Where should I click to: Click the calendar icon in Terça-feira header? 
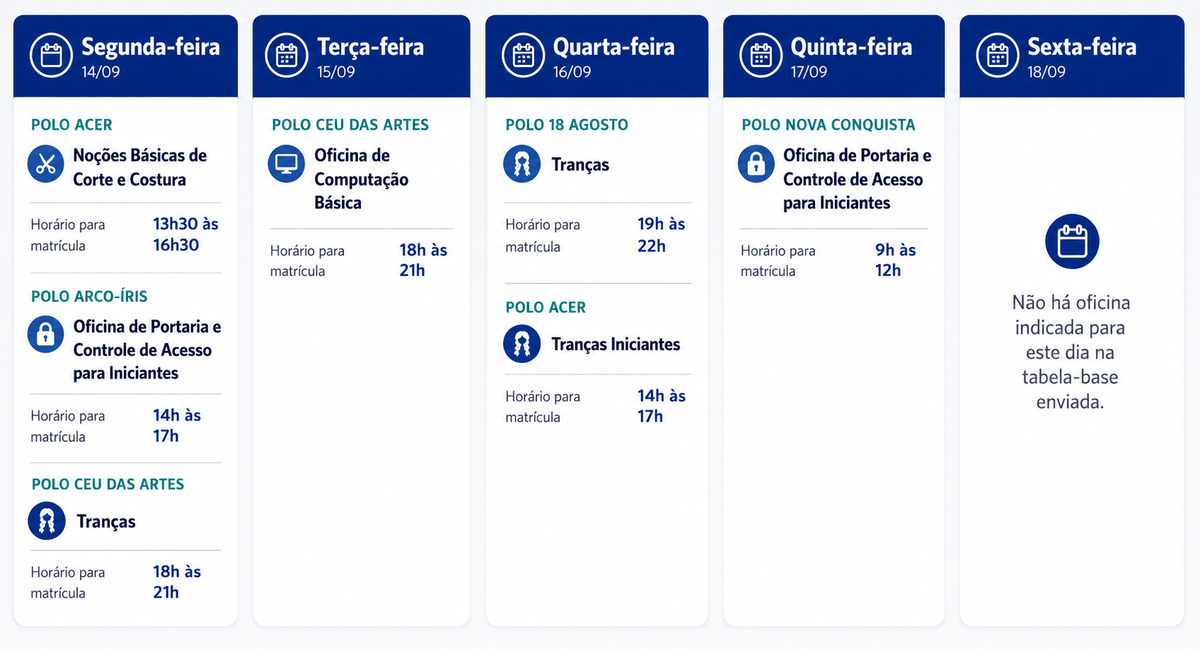(287, 56)
